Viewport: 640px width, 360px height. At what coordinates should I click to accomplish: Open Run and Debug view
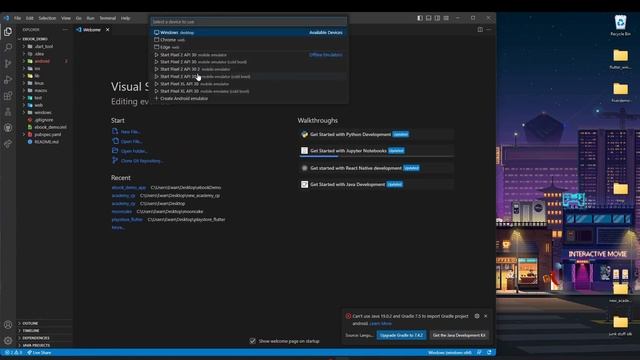point(8,80)
